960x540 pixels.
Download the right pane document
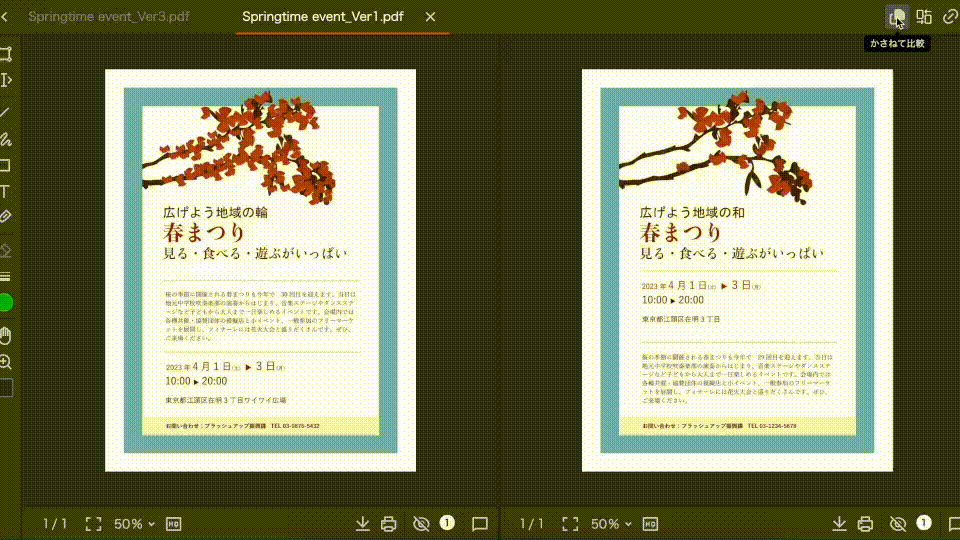click(839, 523)
